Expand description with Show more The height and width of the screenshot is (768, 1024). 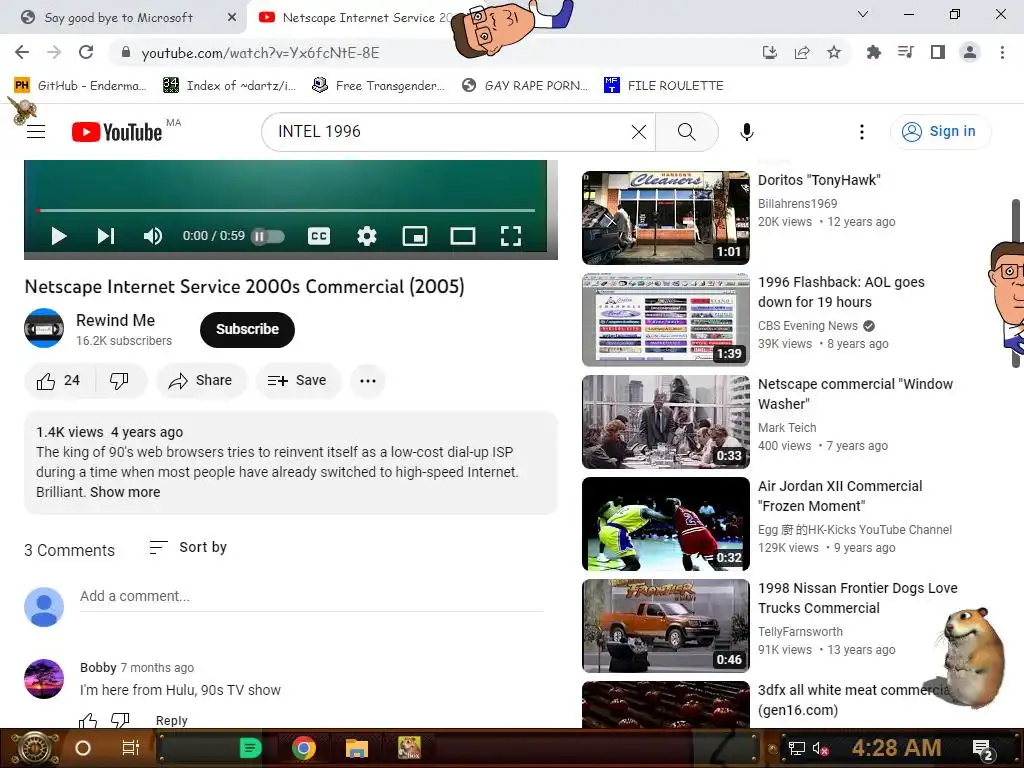pos(125,492)
